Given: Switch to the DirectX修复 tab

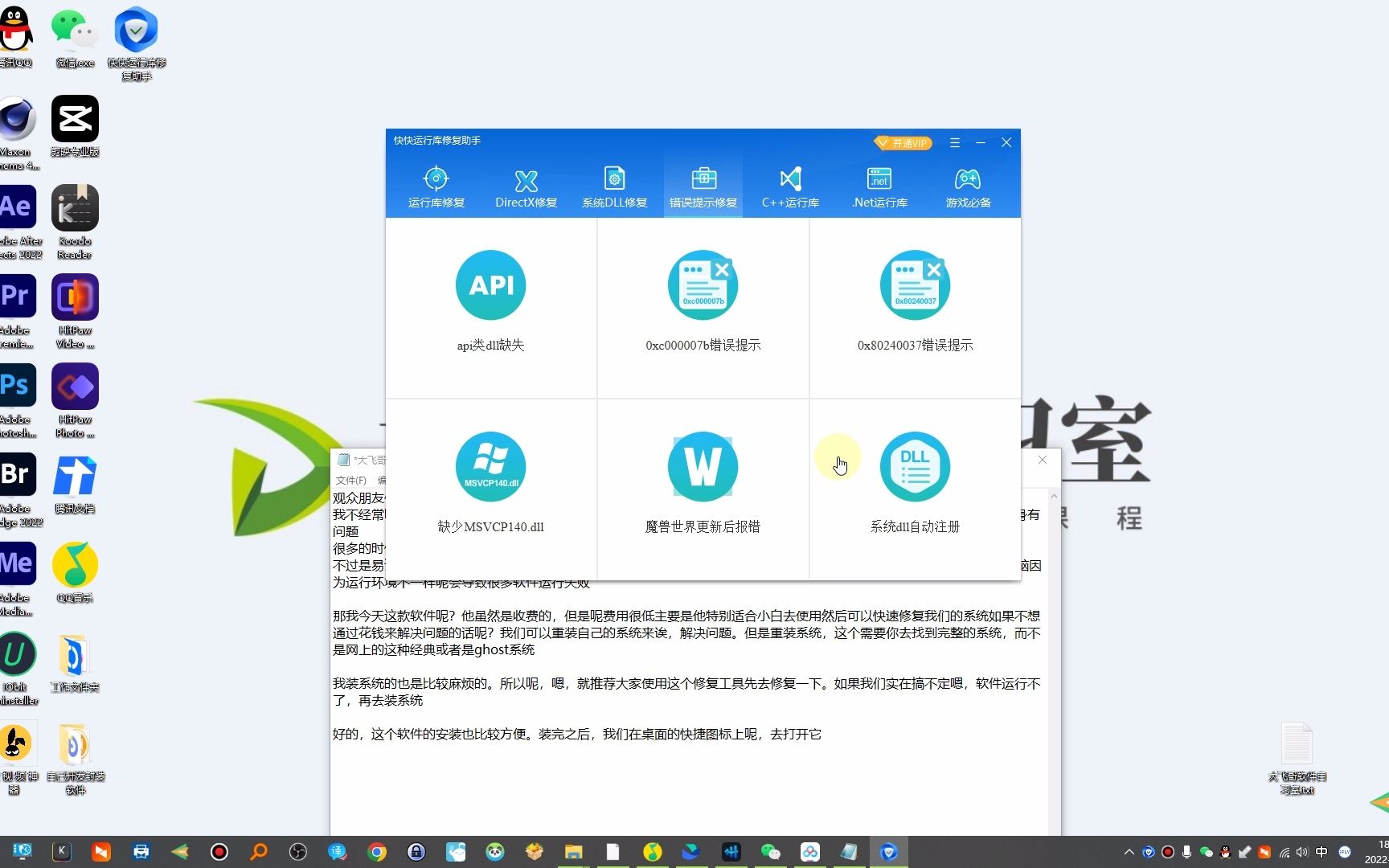Looking at the screenshot, I should 526,187.
